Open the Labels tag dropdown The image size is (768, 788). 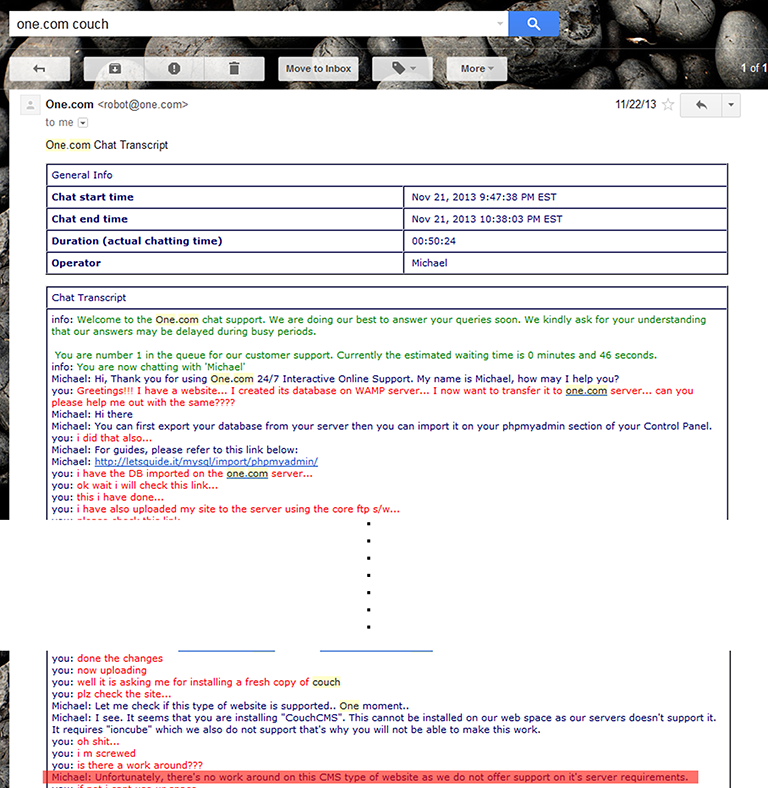tap(402, 69)
